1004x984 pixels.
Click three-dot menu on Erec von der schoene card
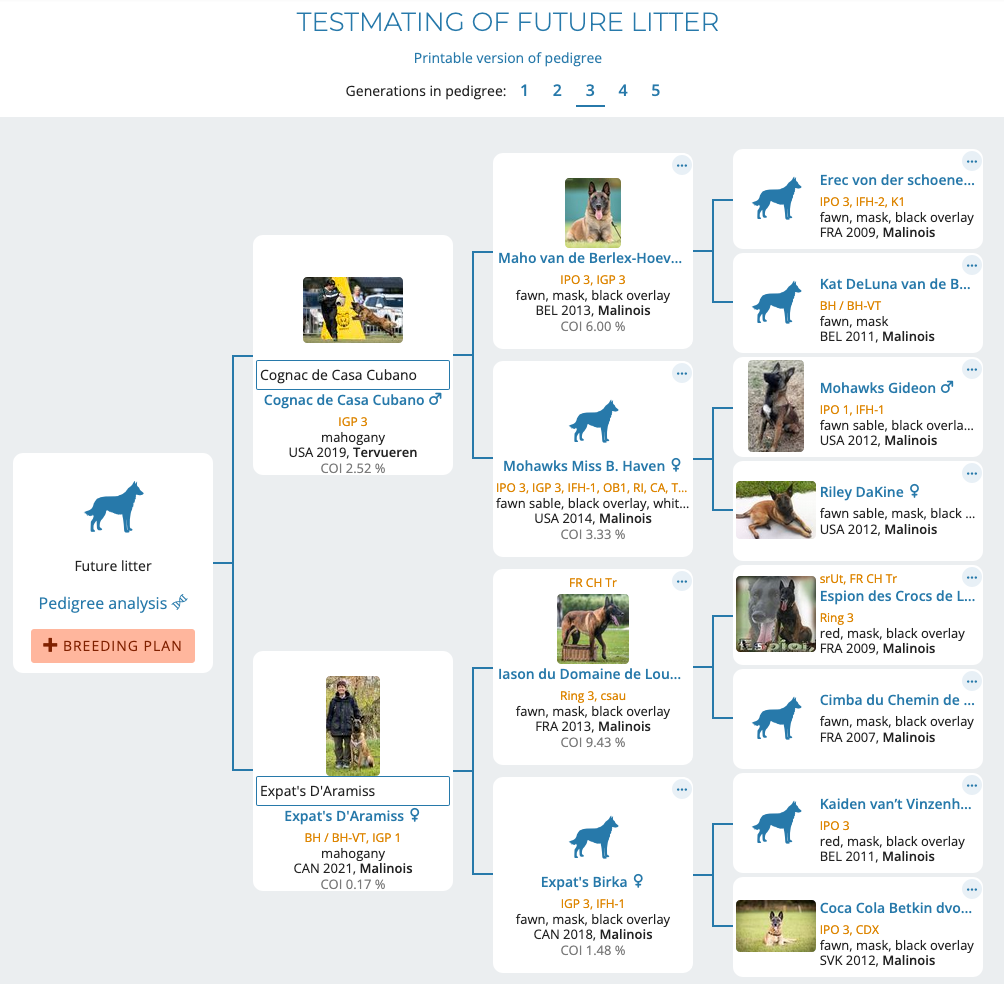click(x=971, y=161)
